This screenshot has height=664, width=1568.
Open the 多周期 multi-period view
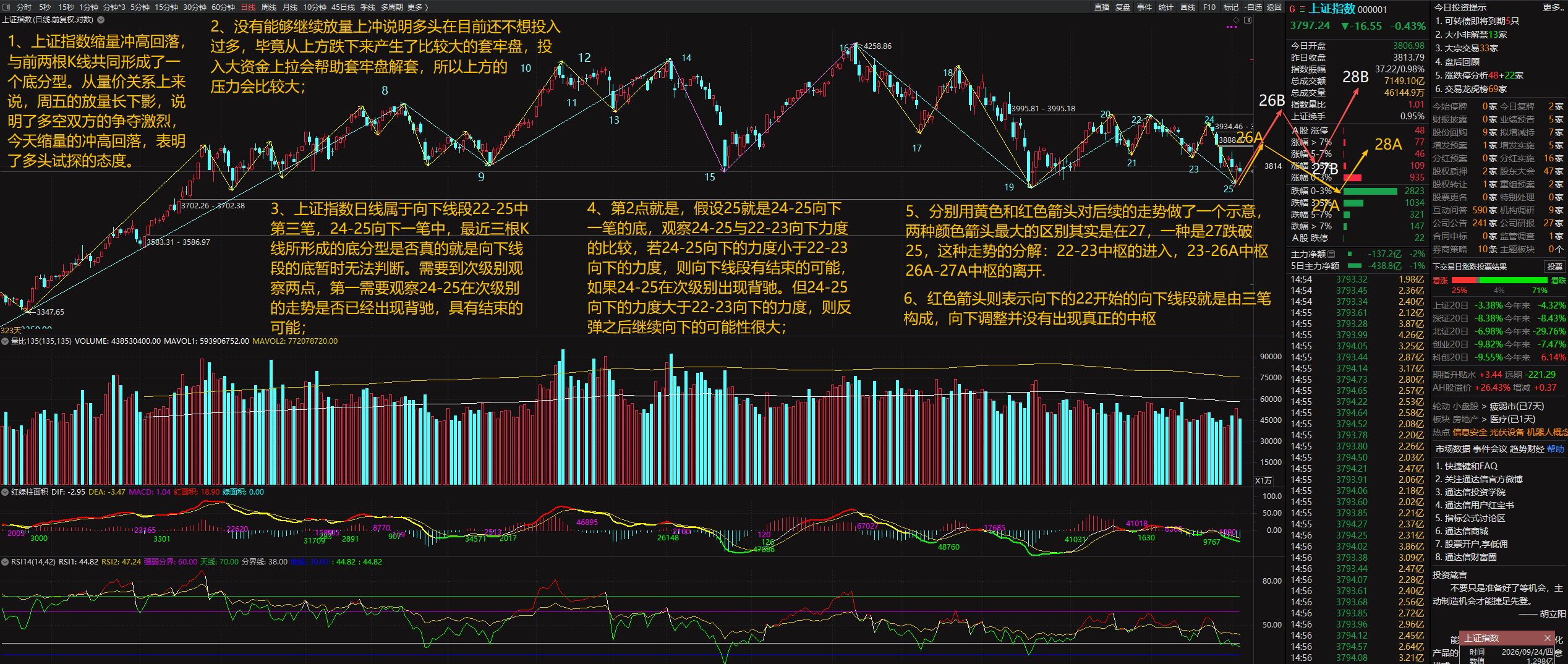[x=392, y=7]
